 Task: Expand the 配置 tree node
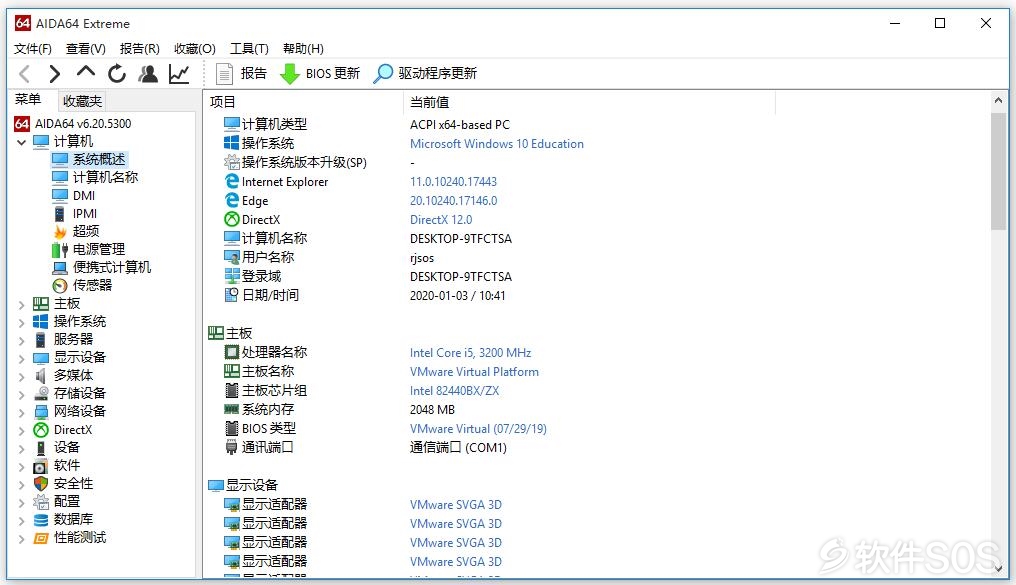point(21,502)
